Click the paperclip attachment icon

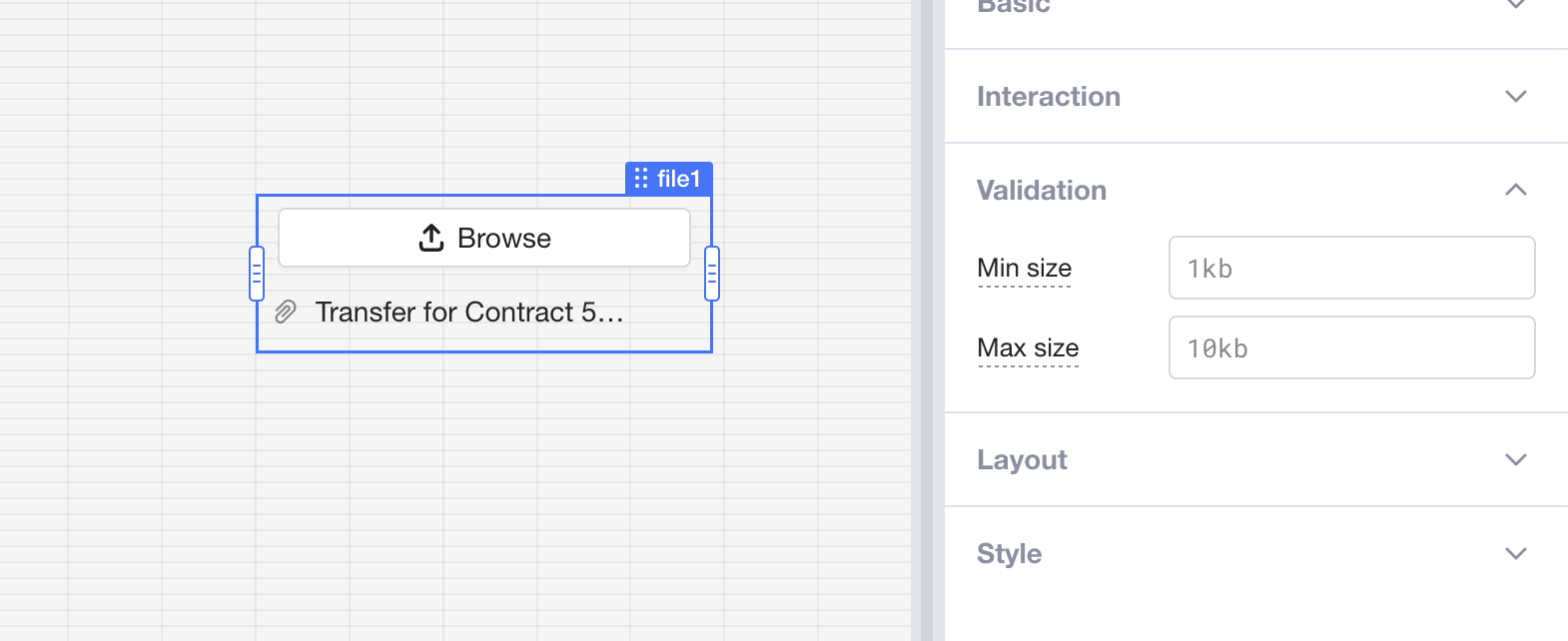(286, 313)
